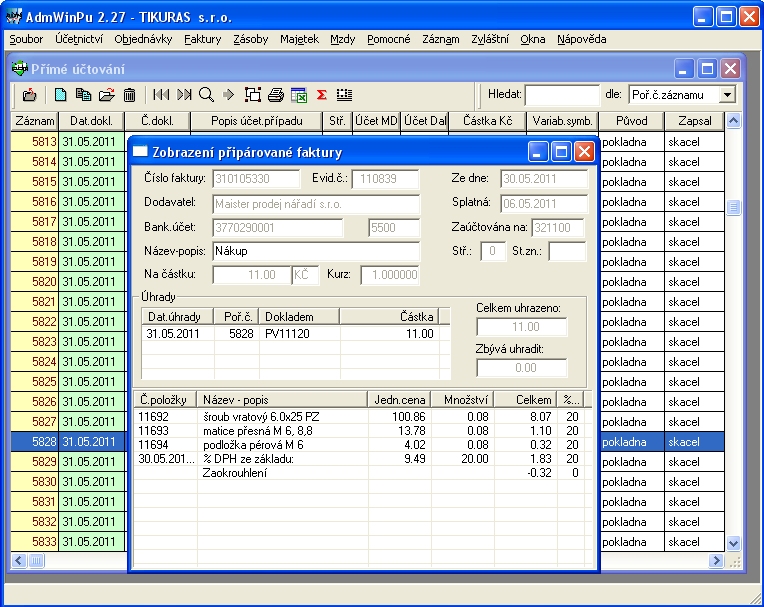
Task: Click the vertical scrollbar thumb
Action: (733, 208)
